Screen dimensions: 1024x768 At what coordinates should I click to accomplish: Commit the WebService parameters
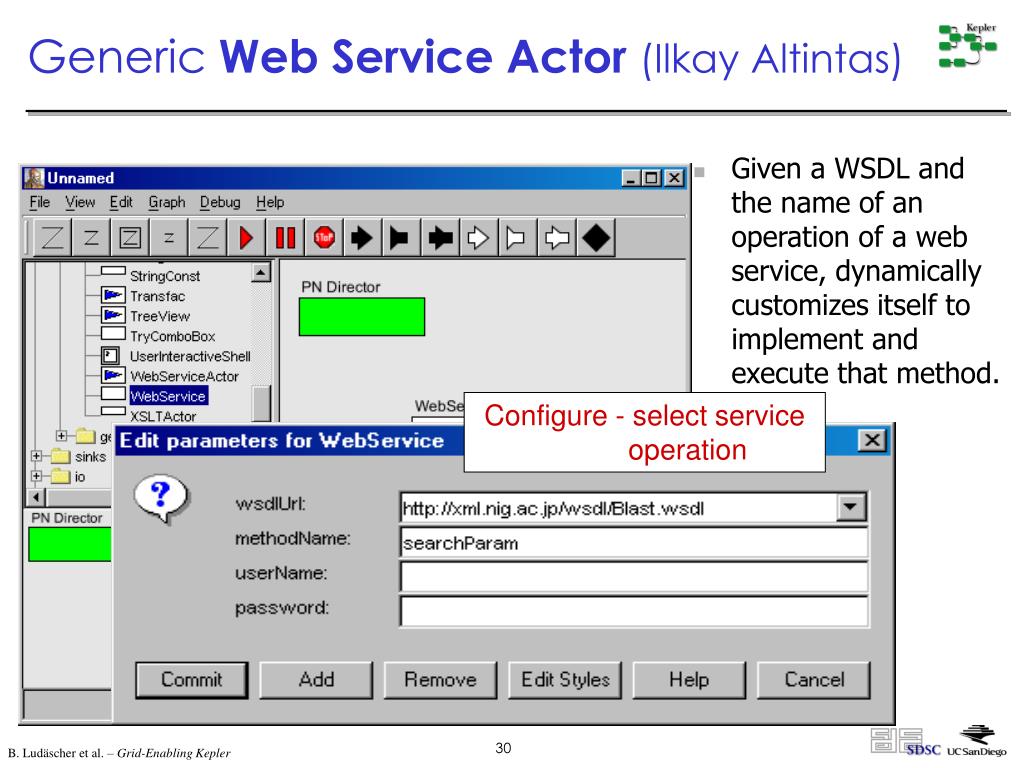192,680
